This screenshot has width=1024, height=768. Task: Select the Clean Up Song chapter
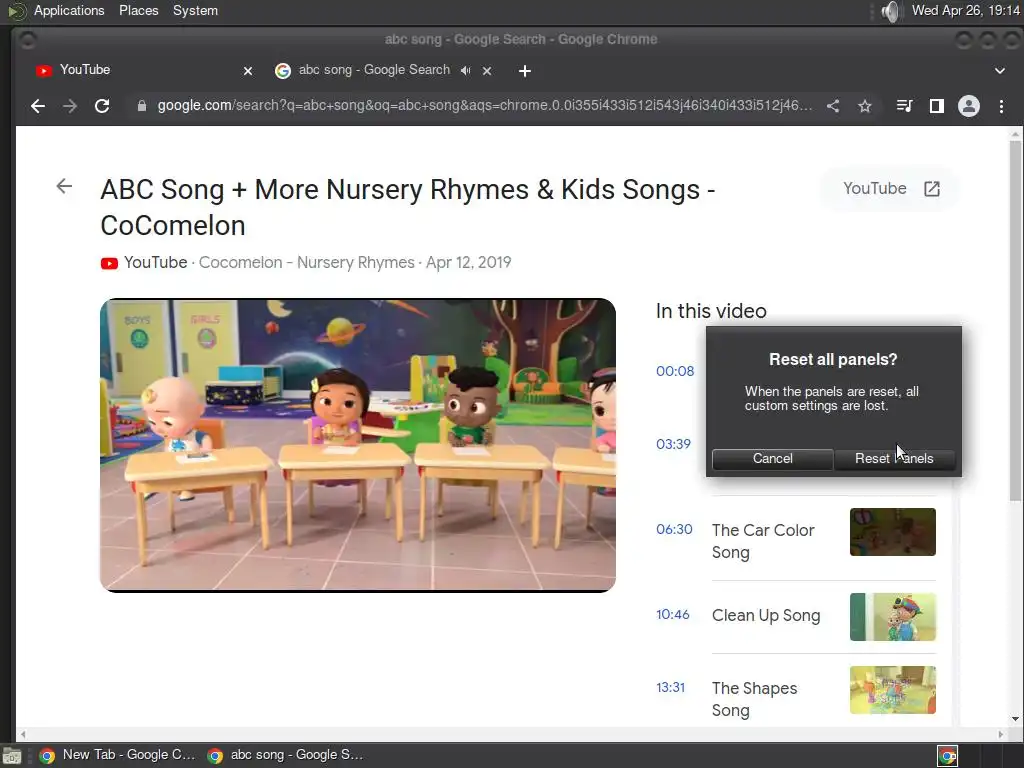point(766,615)
